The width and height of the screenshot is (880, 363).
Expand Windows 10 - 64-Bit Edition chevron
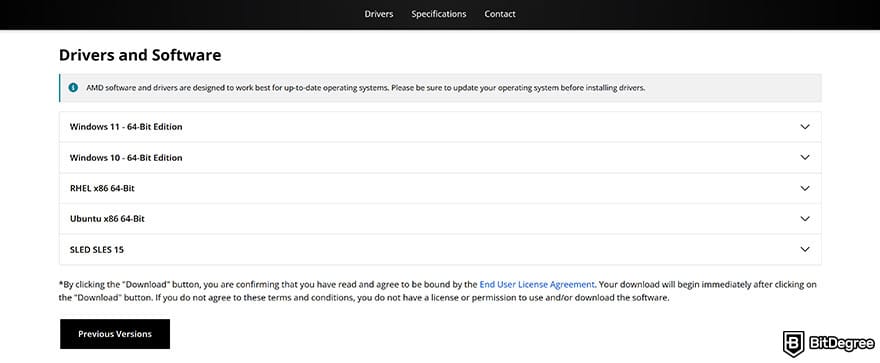pyautogui.click(x=805, y=158)
